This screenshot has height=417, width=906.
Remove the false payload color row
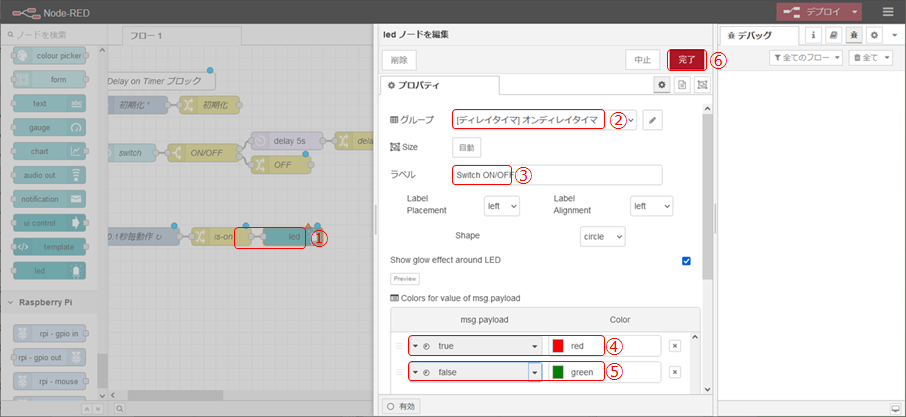click(674, 372)
